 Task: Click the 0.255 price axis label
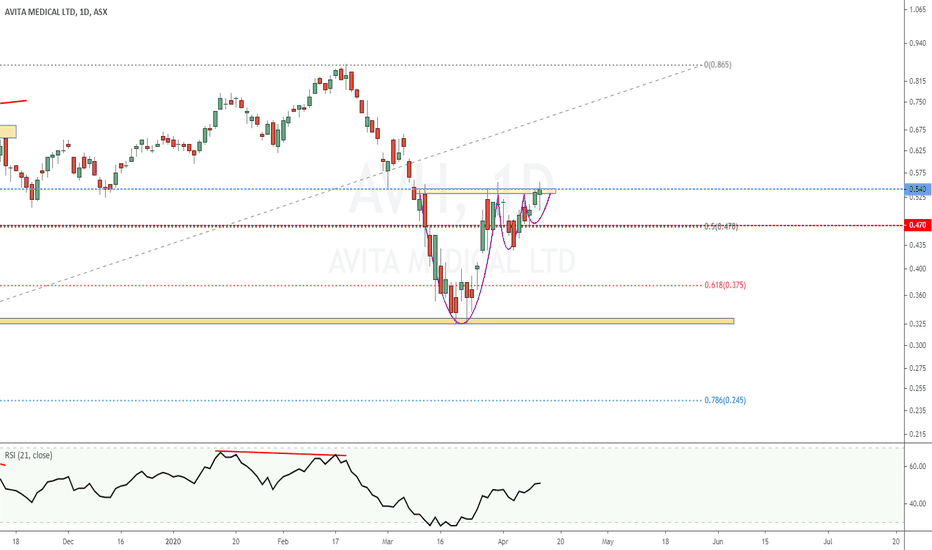(x=917, y=389)
